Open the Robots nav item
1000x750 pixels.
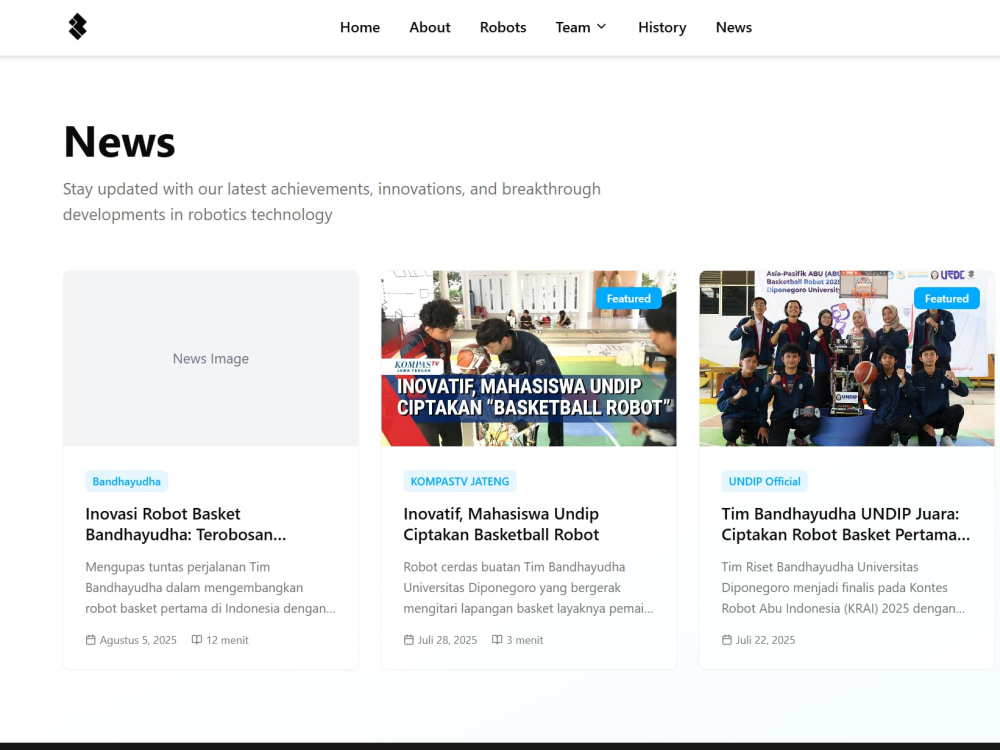pyautogui.click(x=503, y=27)
